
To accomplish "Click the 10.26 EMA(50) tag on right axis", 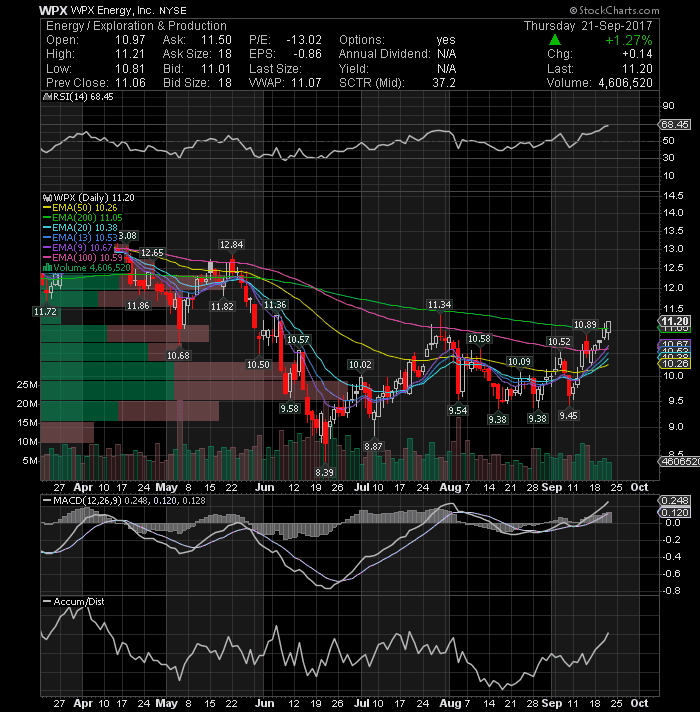I will click(x=675, y=364).
